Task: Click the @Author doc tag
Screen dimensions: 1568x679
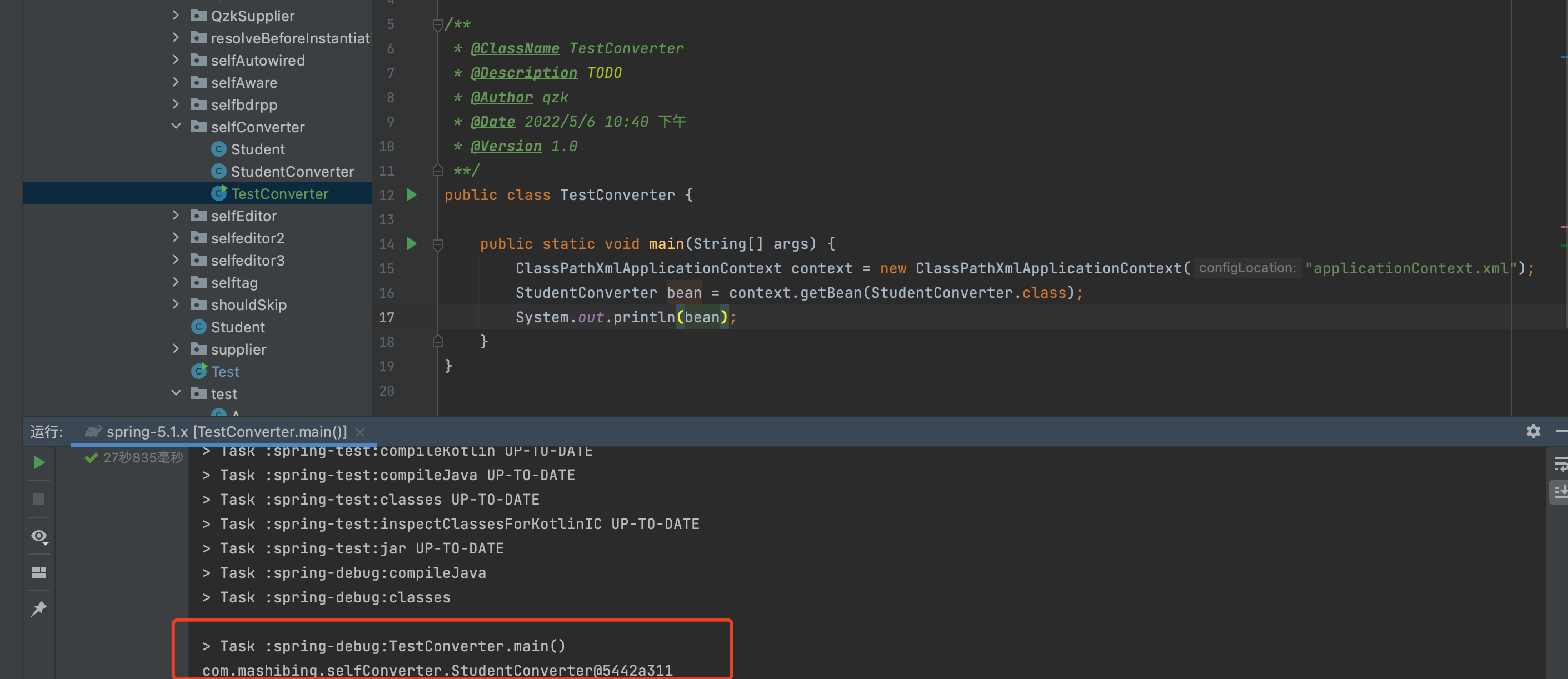Action: [x=502, y=97]
